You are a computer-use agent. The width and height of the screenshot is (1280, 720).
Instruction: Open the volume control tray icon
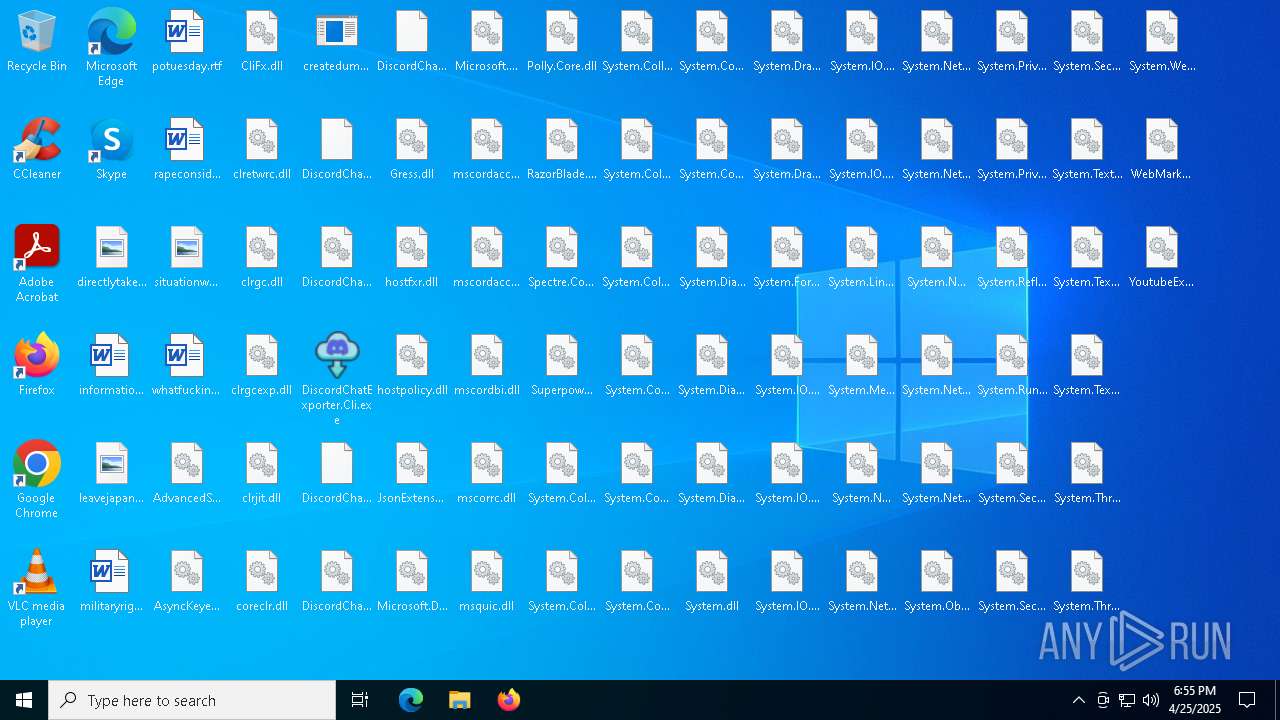coord(1151,700)
